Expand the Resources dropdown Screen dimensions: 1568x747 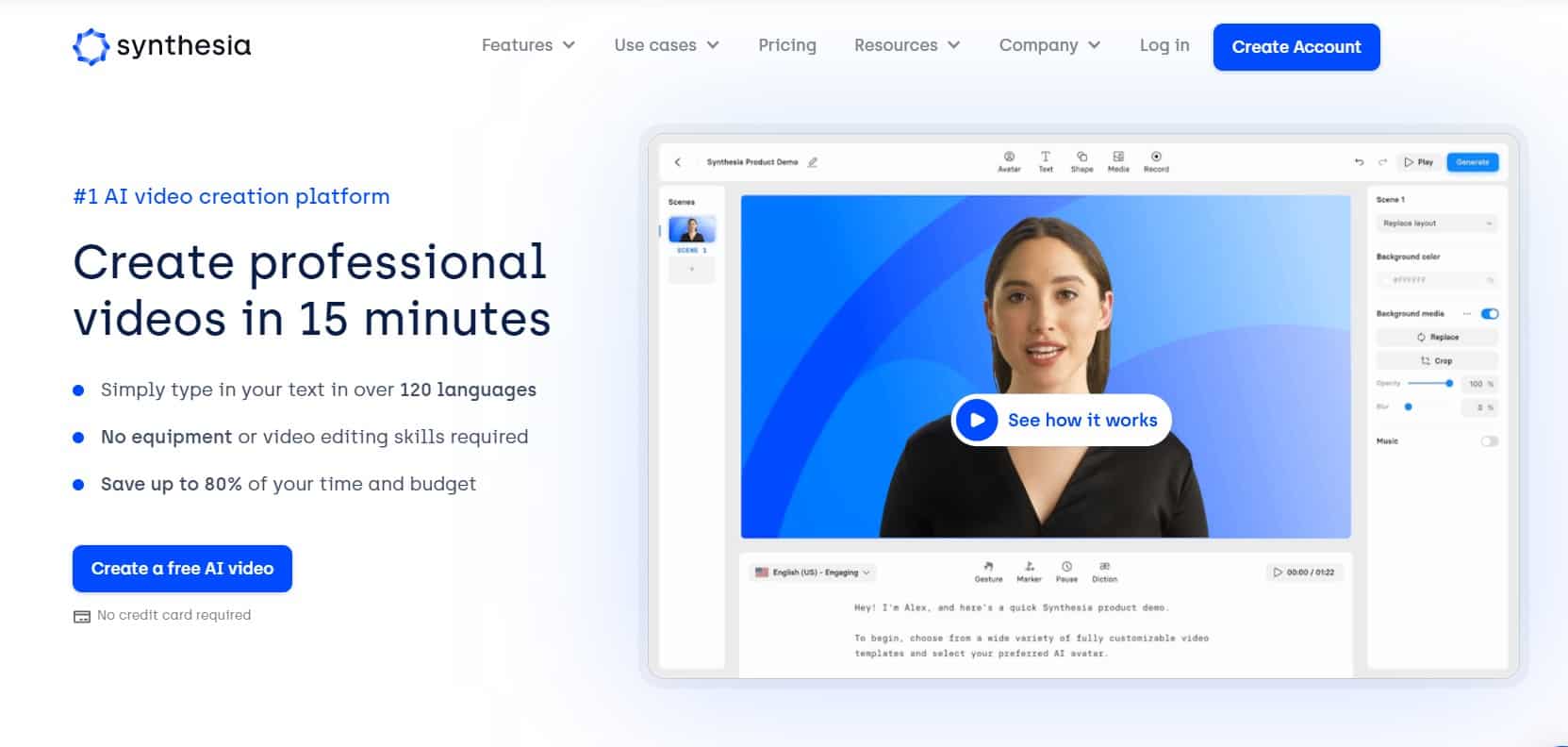(907, 45)
